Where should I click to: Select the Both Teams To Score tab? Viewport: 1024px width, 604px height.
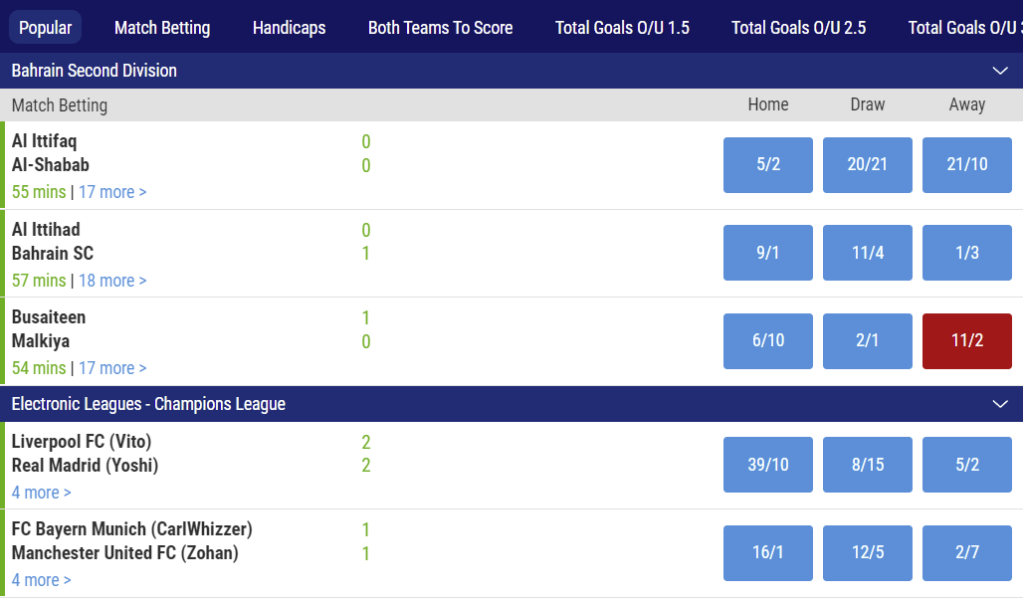click(440, 27)
